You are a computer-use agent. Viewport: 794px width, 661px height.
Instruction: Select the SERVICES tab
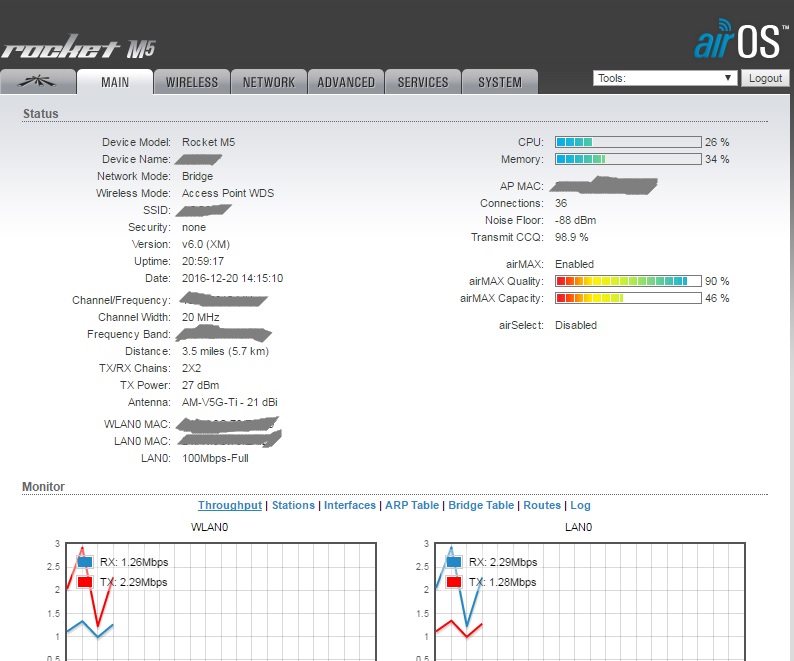423,82
